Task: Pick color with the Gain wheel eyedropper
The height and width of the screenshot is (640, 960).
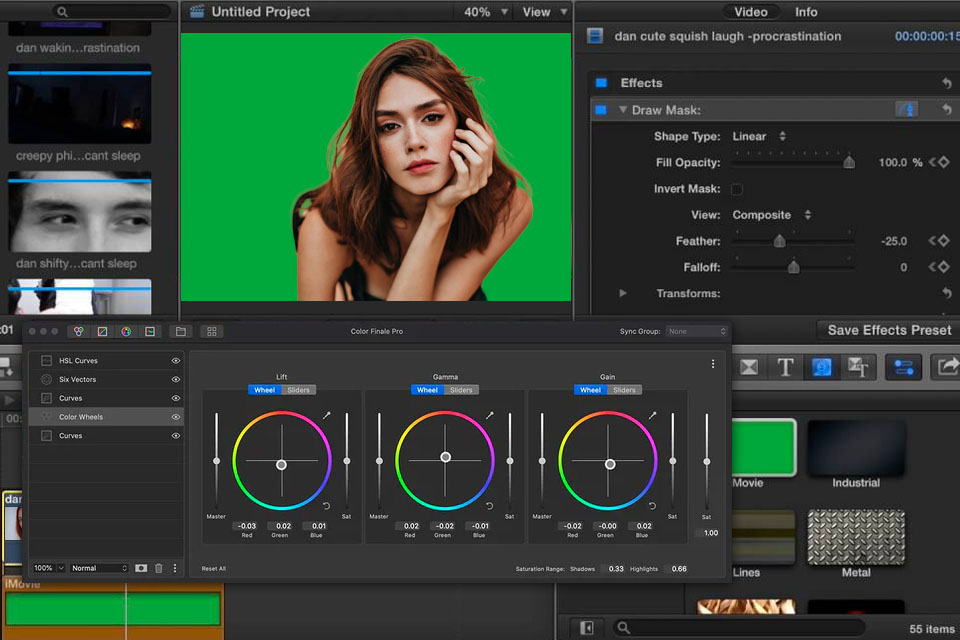Action: click(x=652, y=415)
